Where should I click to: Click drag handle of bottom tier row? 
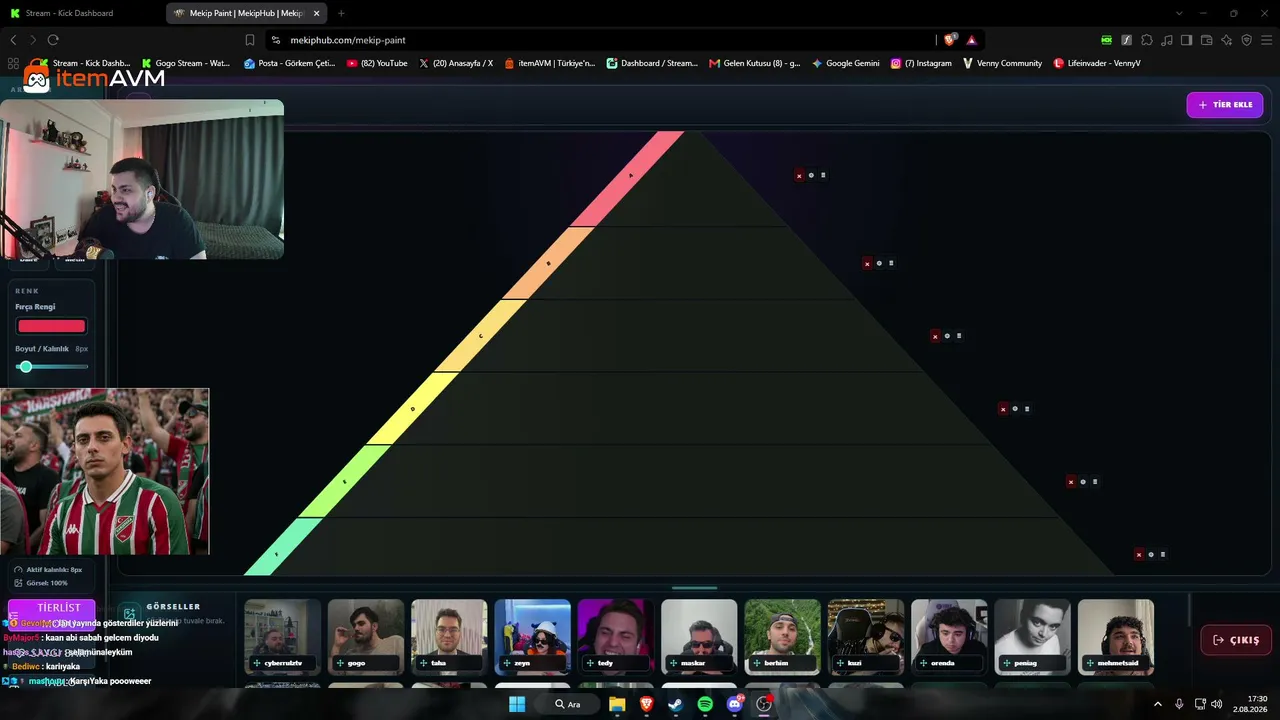tap(1163, 555)
